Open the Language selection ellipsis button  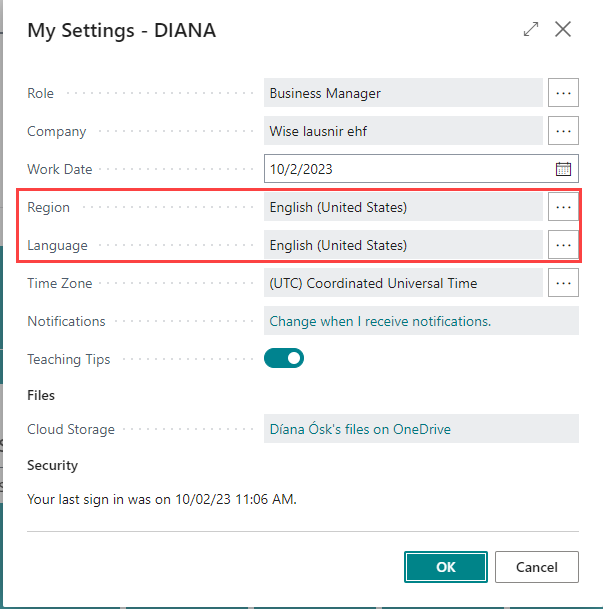click(563, 245)
